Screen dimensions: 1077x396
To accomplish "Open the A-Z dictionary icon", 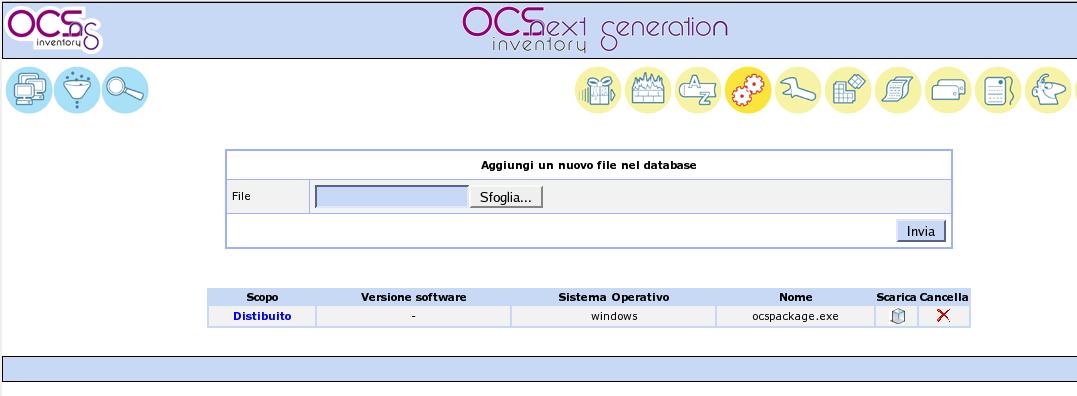I will click(698, 90).
